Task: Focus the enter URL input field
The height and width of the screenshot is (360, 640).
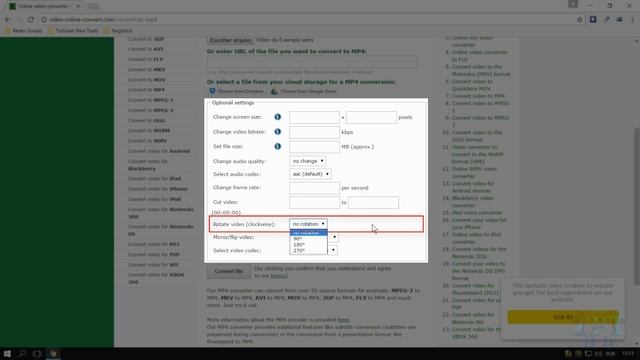Action: click(x=312, y=62)
